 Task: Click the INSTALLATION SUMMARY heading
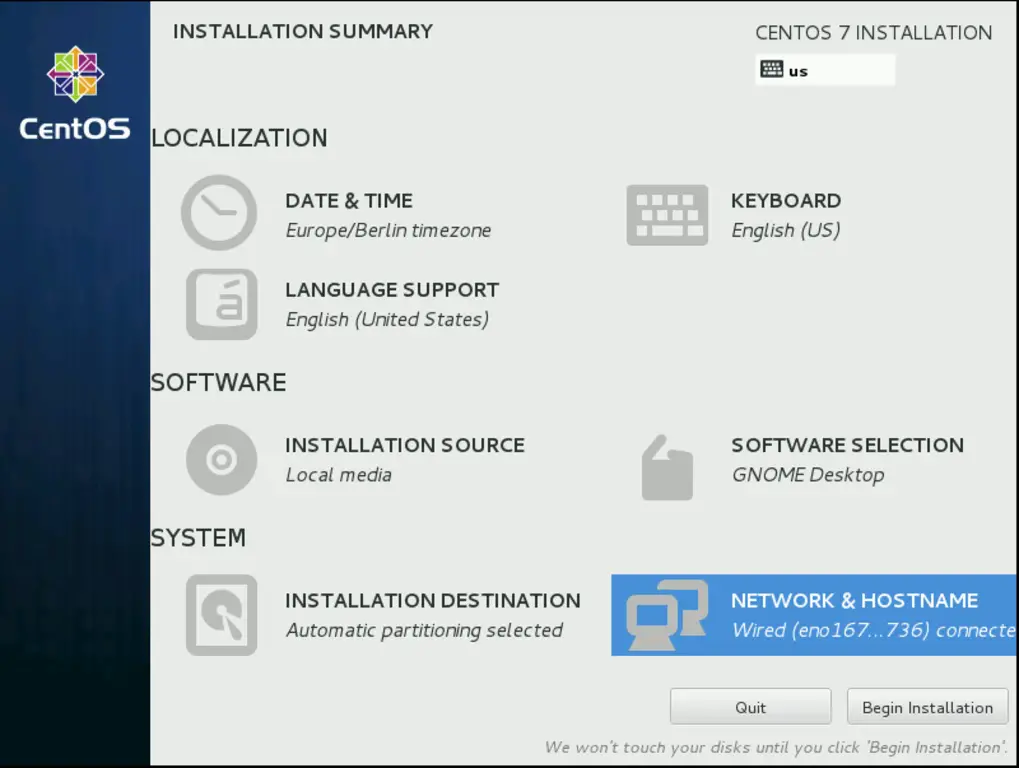click(303, 31)
